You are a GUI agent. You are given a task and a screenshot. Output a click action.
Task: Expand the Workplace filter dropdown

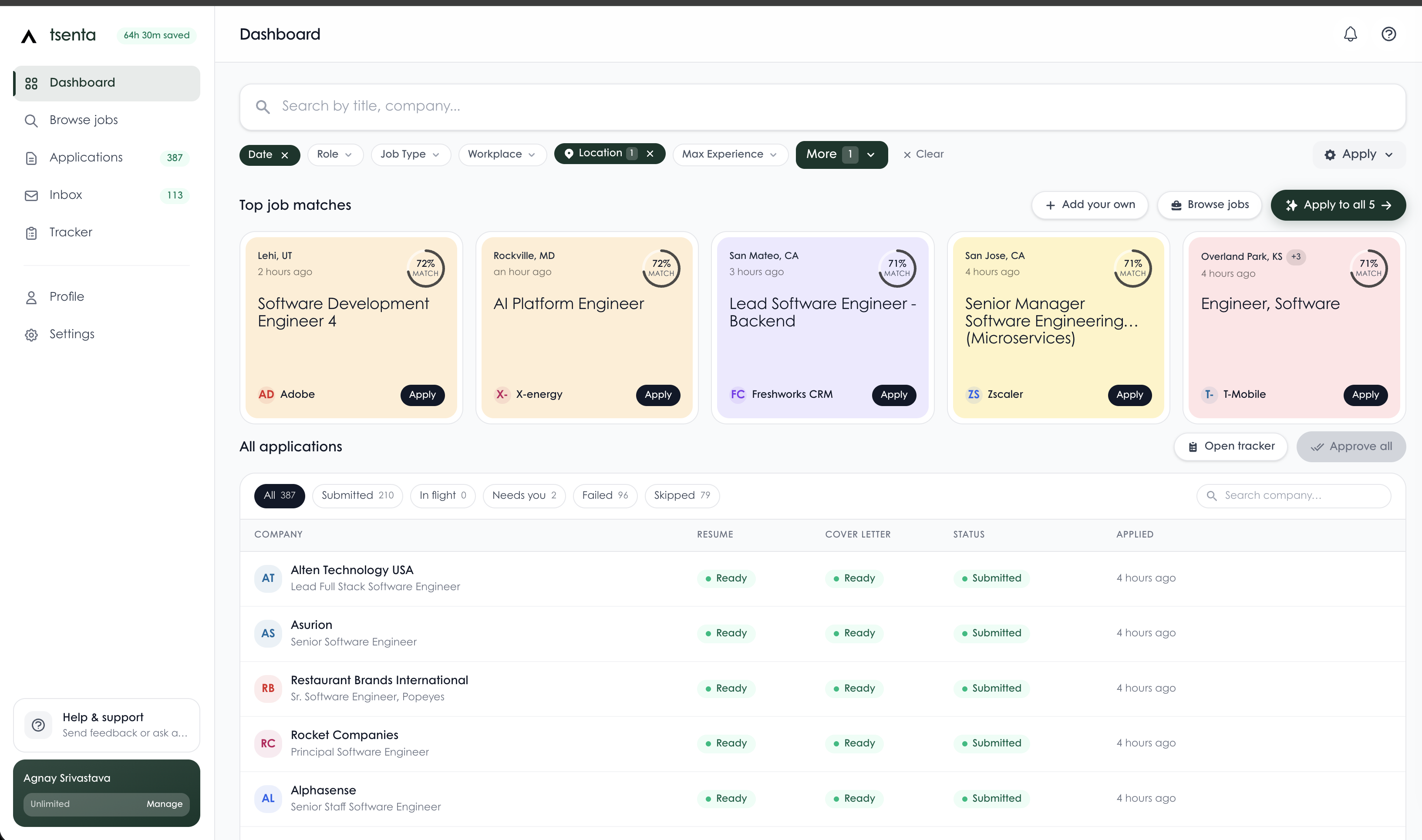(x=502, y=155)
